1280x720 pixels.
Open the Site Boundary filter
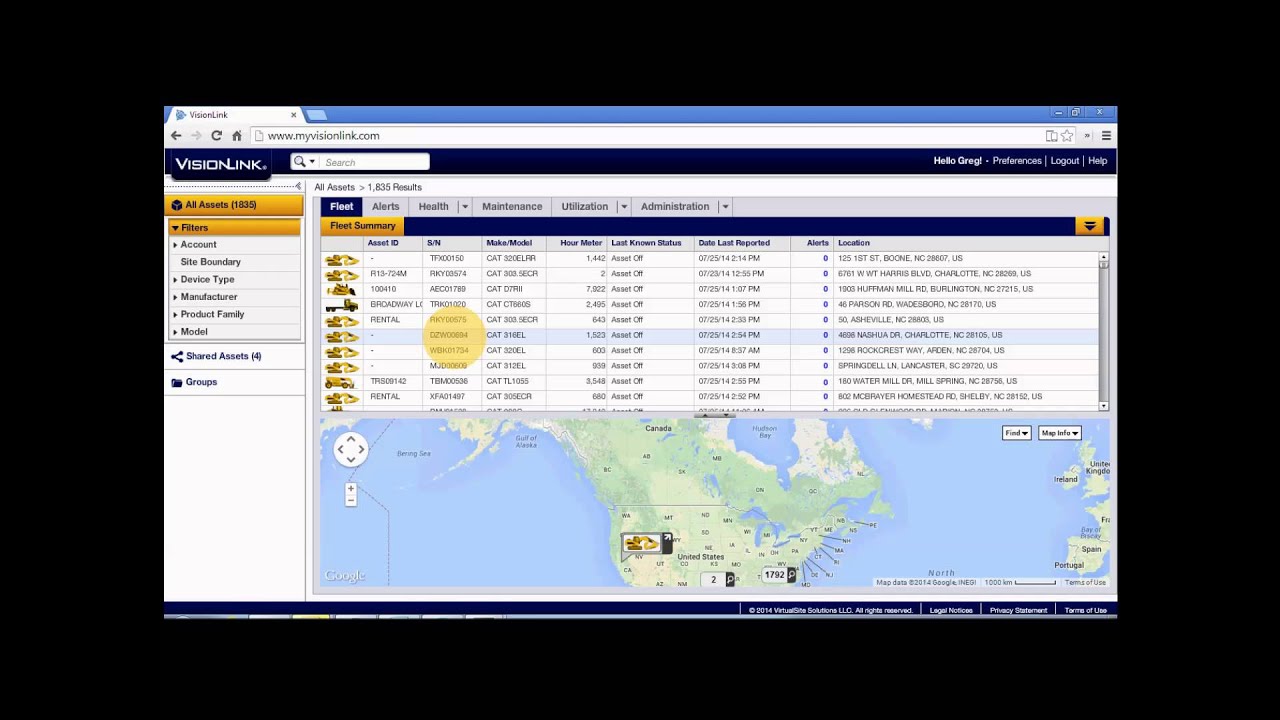coord(210,262)
